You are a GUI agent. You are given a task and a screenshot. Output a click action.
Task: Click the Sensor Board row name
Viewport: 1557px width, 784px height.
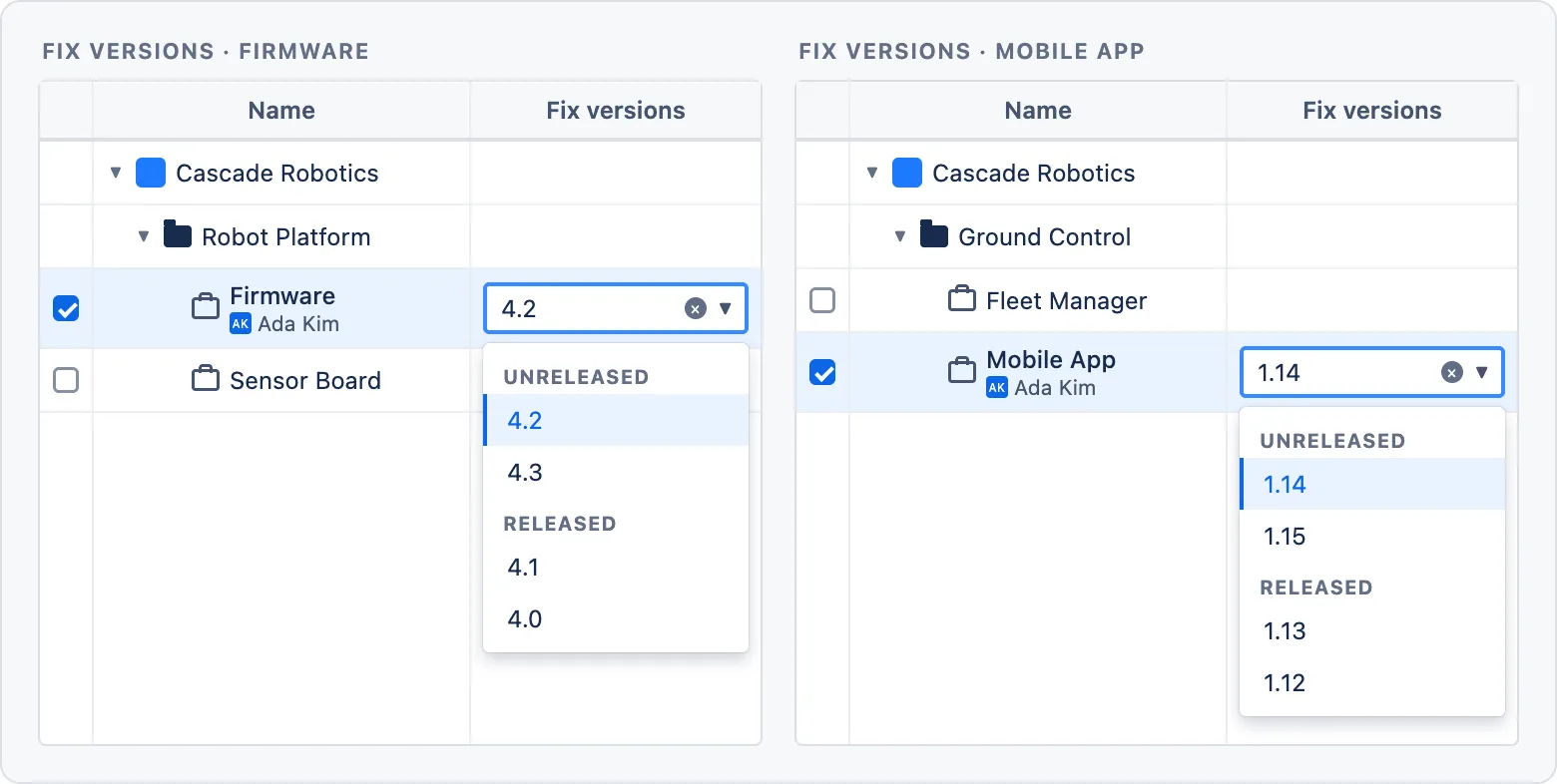pyautogui.click(x=305, y=380)
